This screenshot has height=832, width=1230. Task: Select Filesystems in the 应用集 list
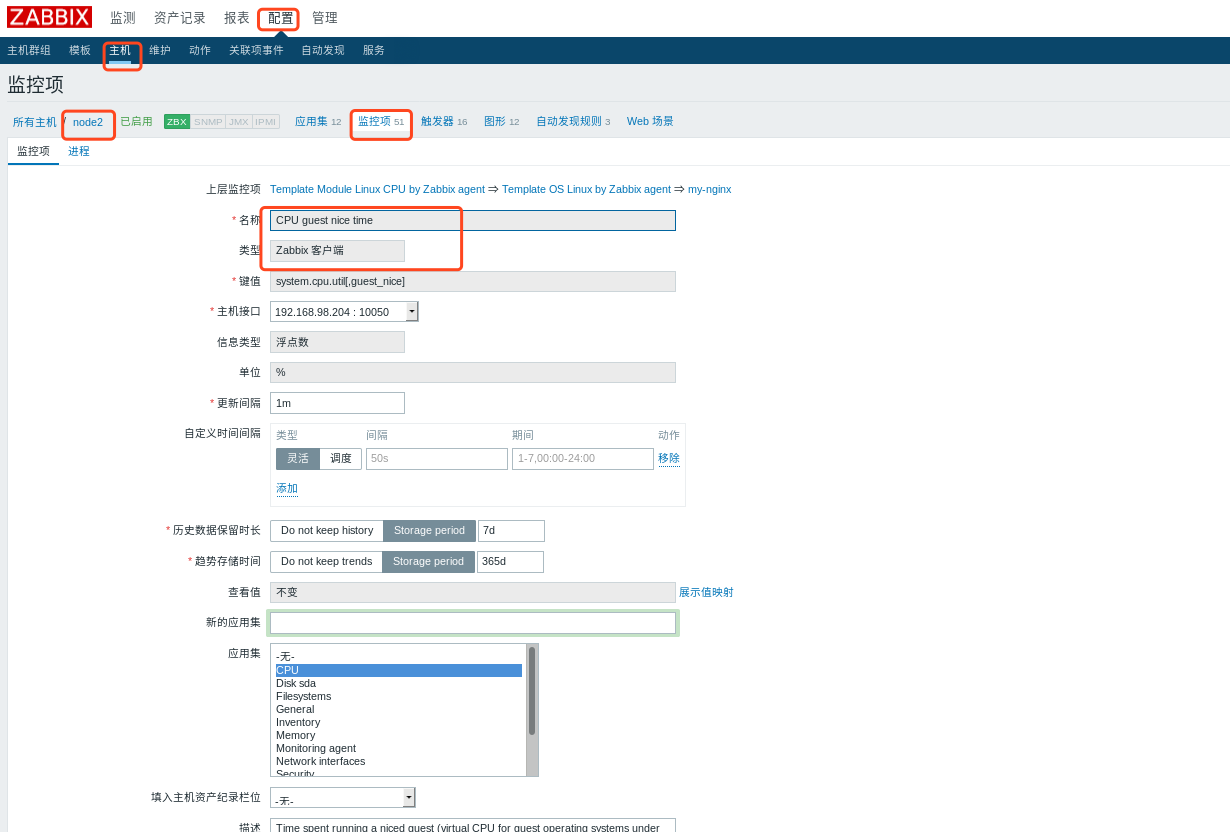[x=303, y=696]
